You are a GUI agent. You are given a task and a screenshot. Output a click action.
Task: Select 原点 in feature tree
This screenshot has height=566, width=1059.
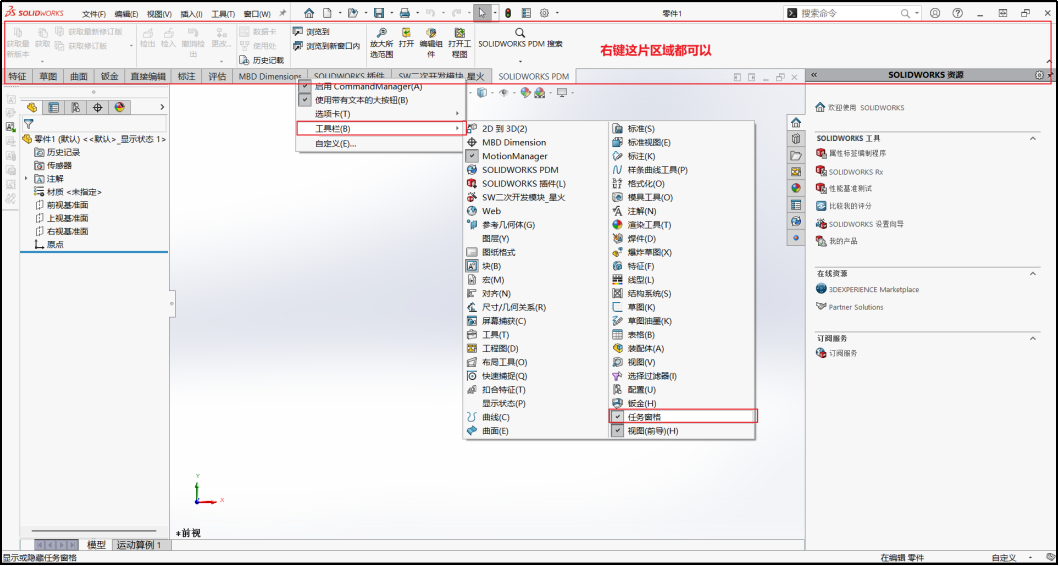coord(55,245)
